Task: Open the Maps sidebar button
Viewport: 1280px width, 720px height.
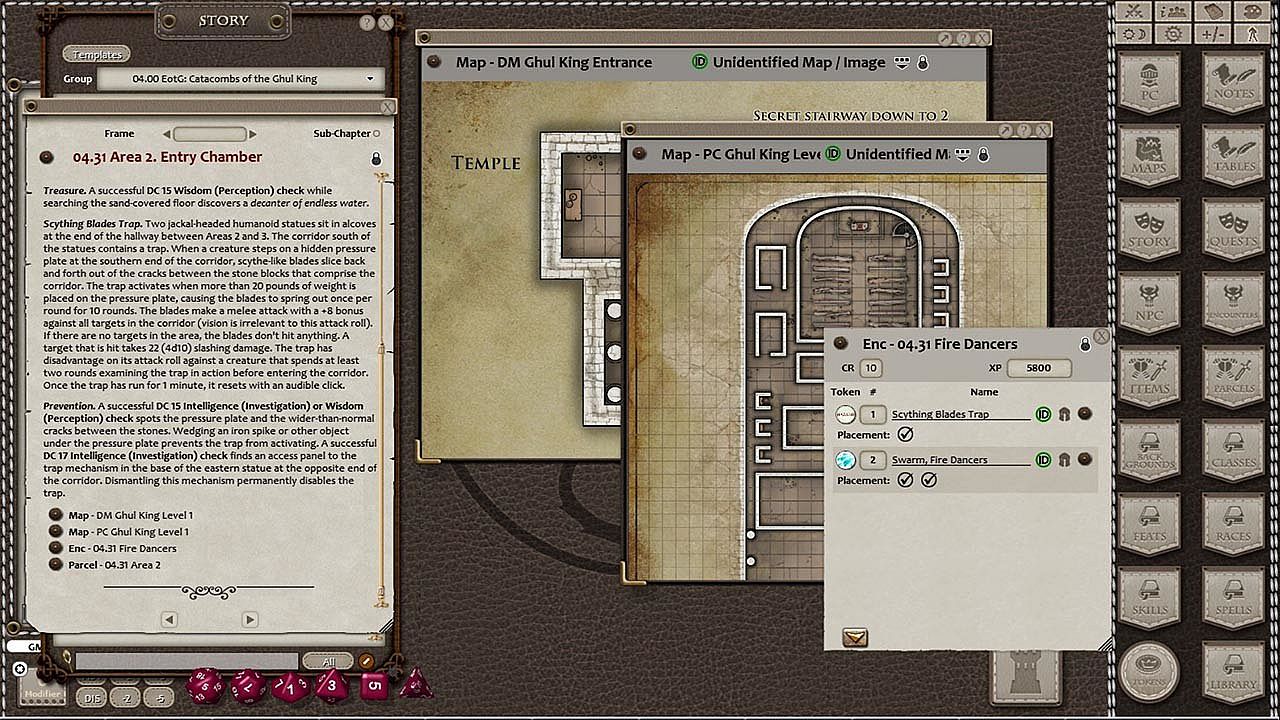Action: click(1150, 156)
